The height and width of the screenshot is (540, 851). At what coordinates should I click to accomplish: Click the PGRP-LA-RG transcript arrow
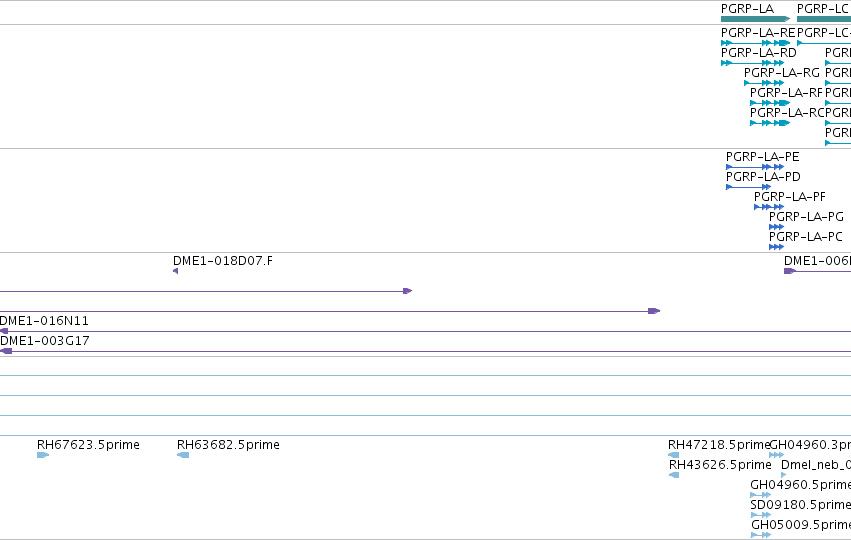[x=764, y=83]
